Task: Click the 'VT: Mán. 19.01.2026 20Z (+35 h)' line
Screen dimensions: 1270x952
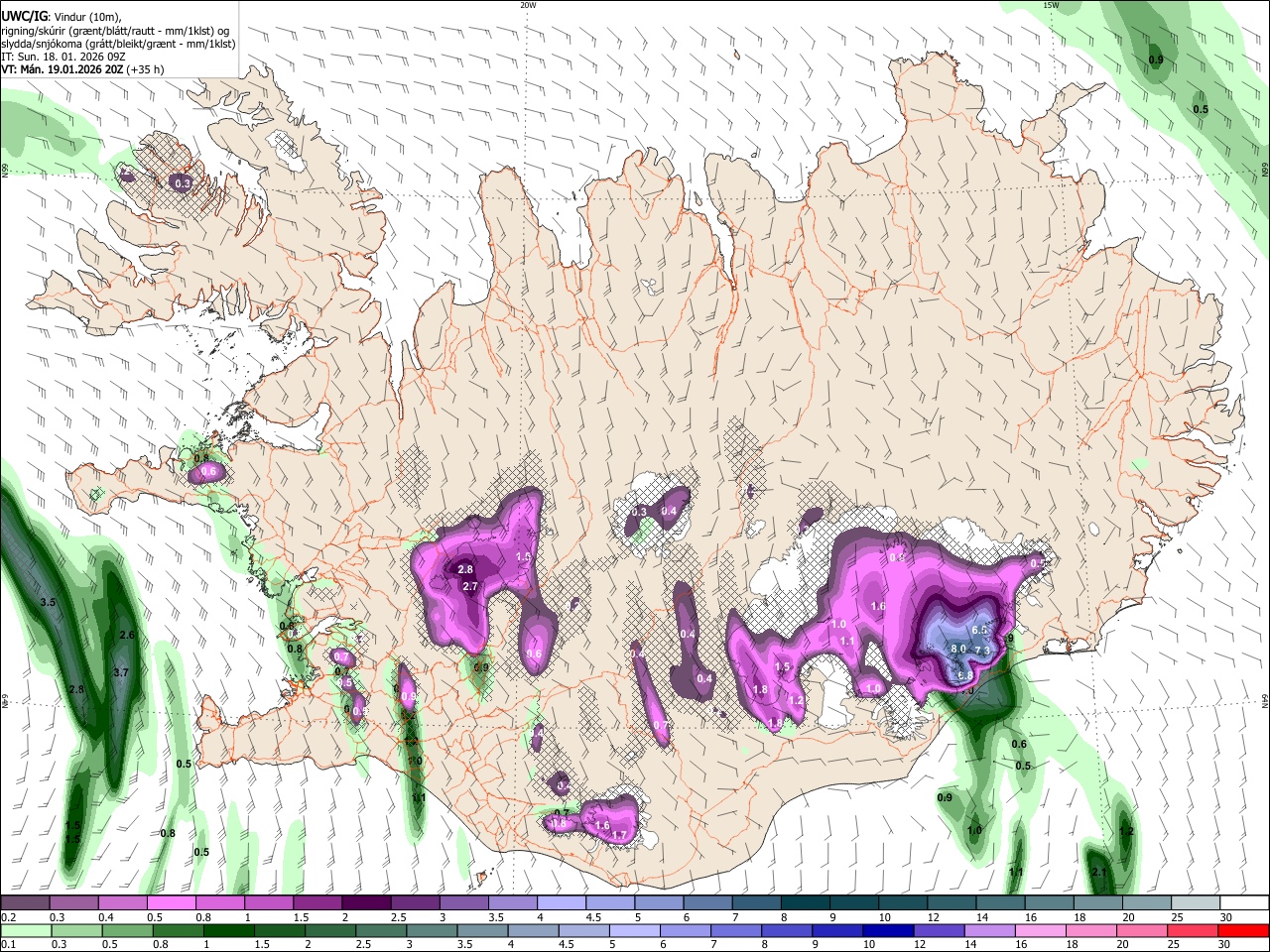Action: click(82, 70)
